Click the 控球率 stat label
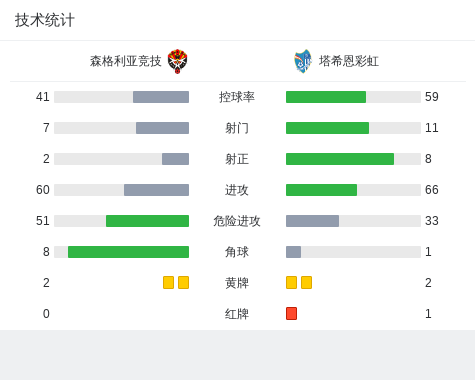The width and height of the screenshot is (475, 380). click(x=237, y=97)
